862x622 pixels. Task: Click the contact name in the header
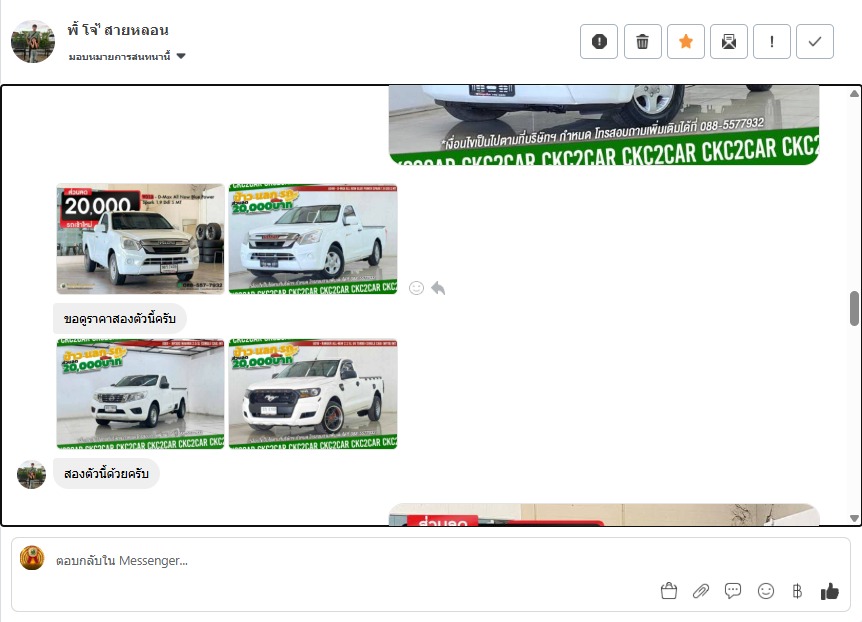[x=118, y=30]
